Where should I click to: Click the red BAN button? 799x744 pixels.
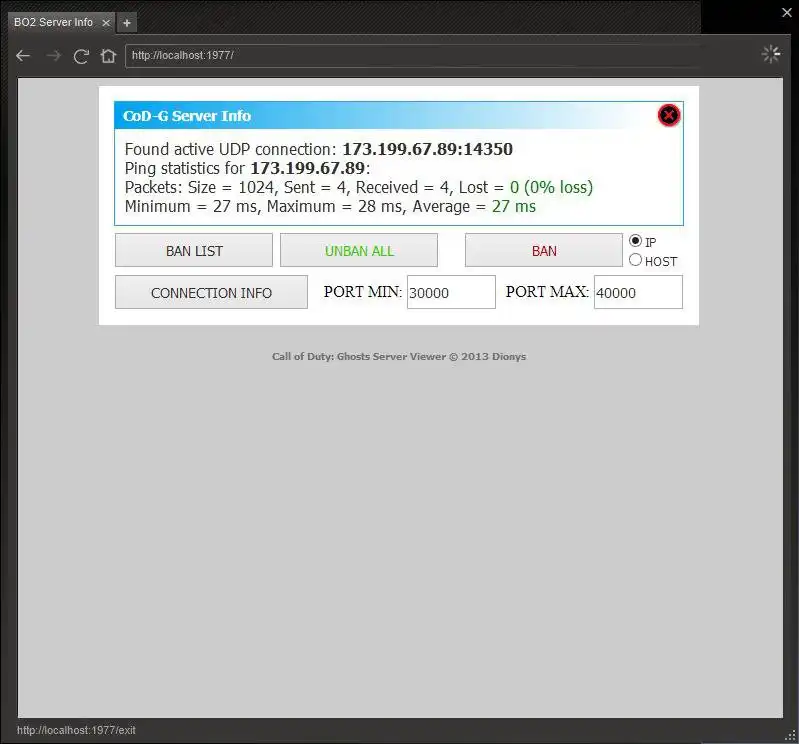pyautogui.click(x=544, y=251)
